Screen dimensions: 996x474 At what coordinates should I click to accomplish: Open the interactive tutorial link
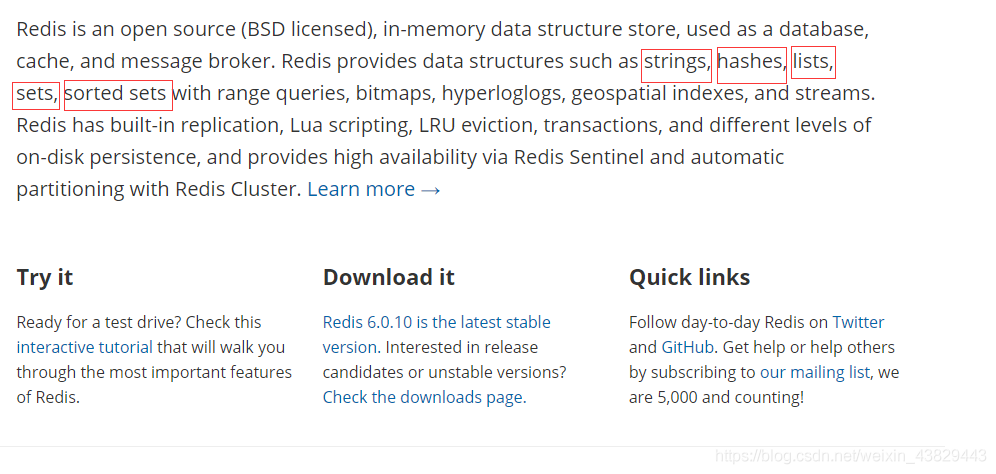pyautogui.click(x=84, y=347)
